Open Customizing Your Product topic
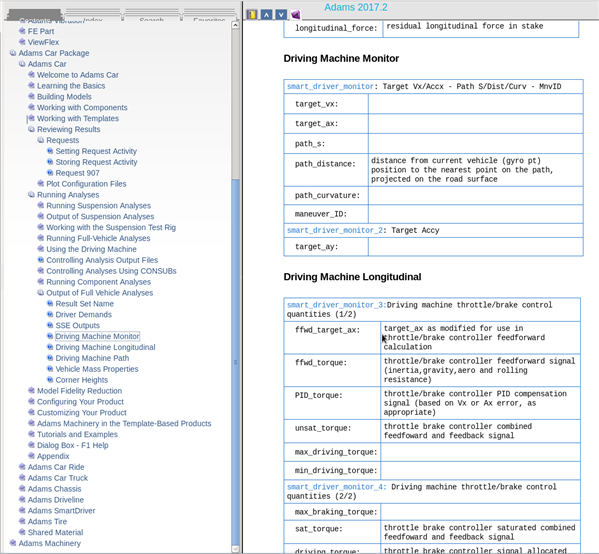 (82, 412)
